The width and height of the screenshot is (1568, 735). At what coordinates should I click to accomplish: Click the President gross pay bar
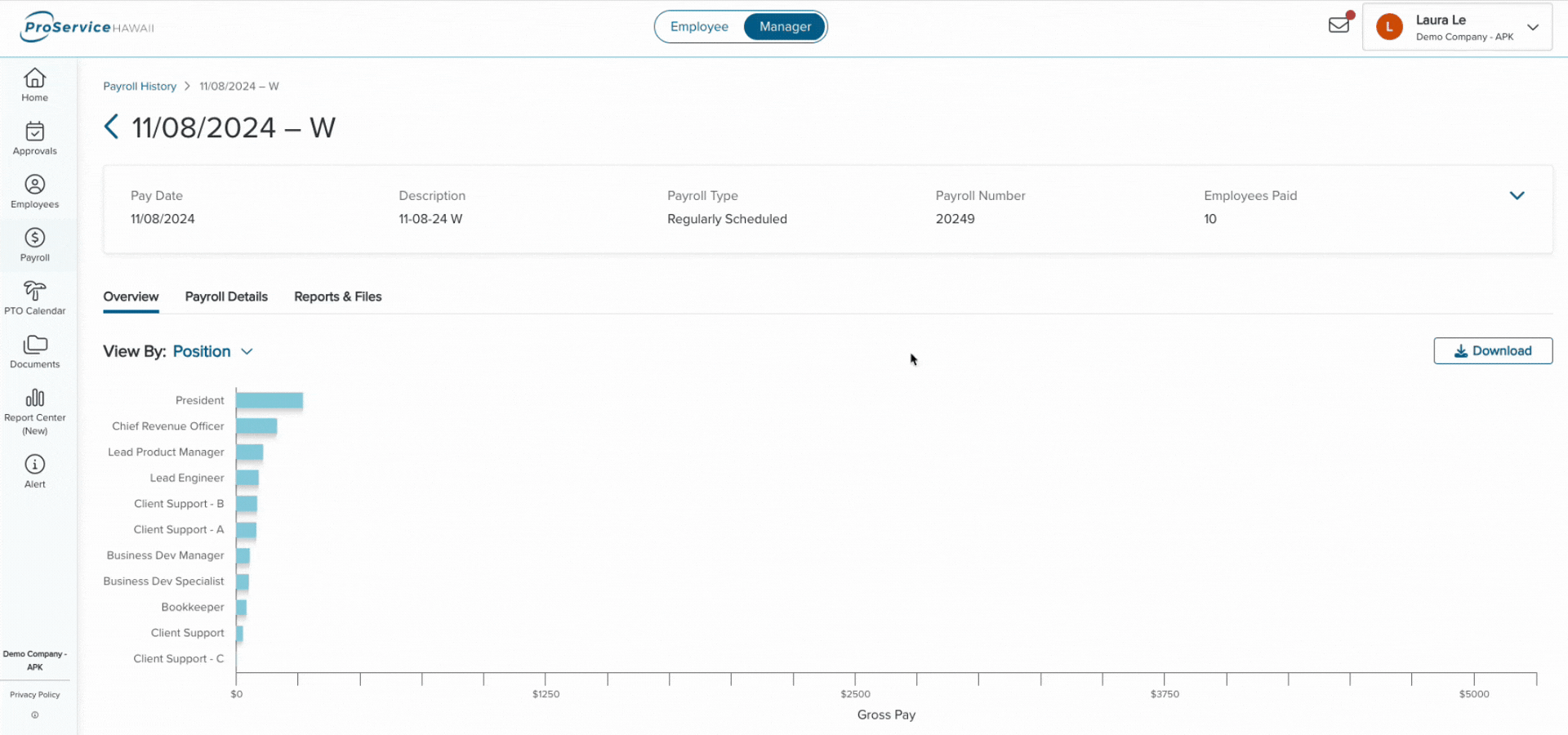269,400
